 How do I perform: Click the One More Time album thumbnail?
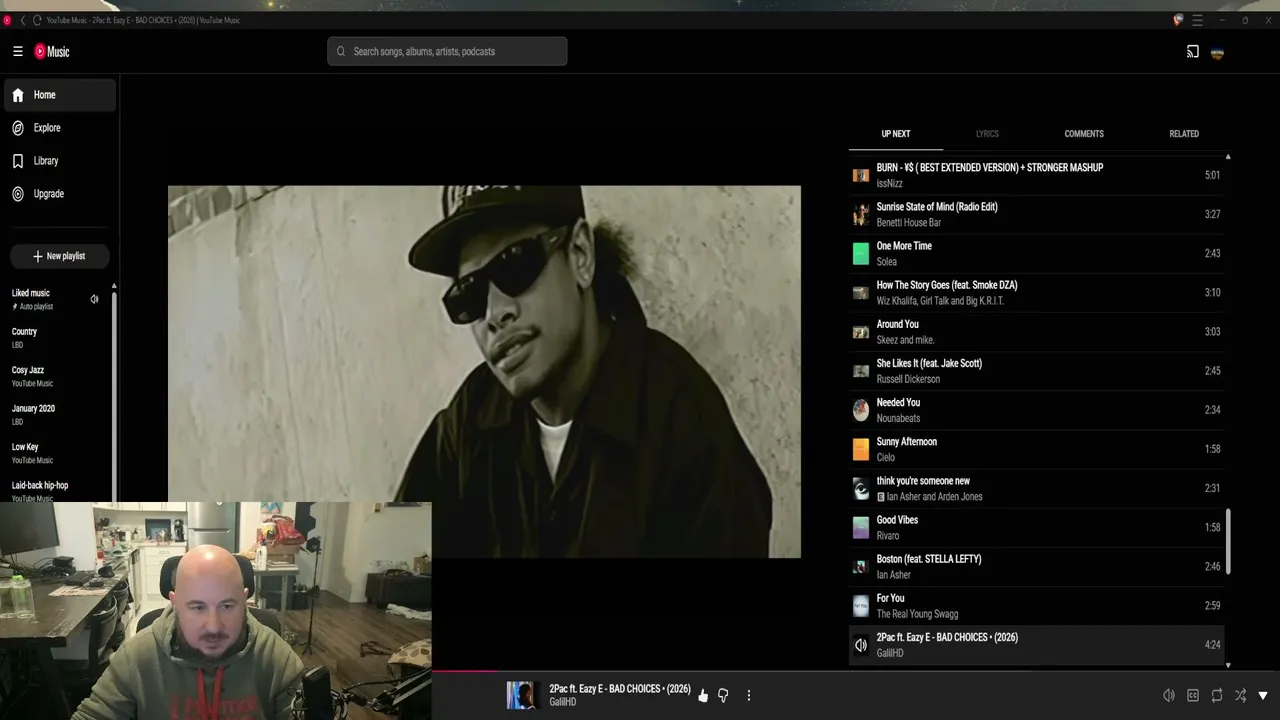(x=861, y=254)
